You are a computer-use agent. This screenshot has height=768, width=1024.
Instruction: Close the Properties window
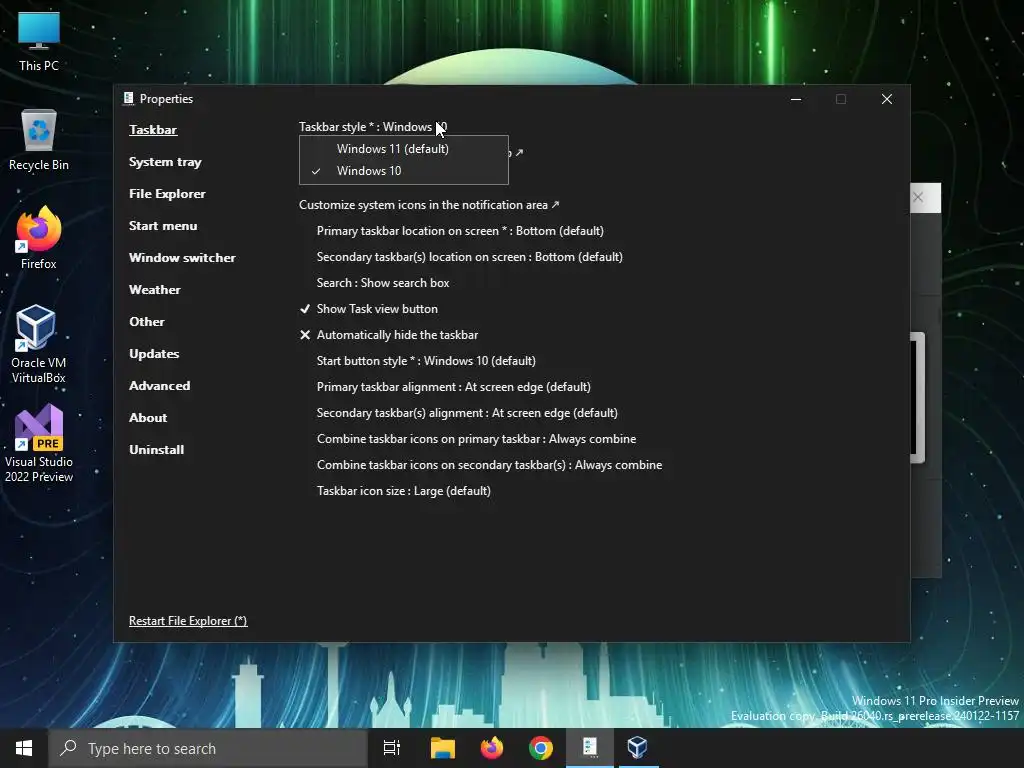[x=887, y=99]
